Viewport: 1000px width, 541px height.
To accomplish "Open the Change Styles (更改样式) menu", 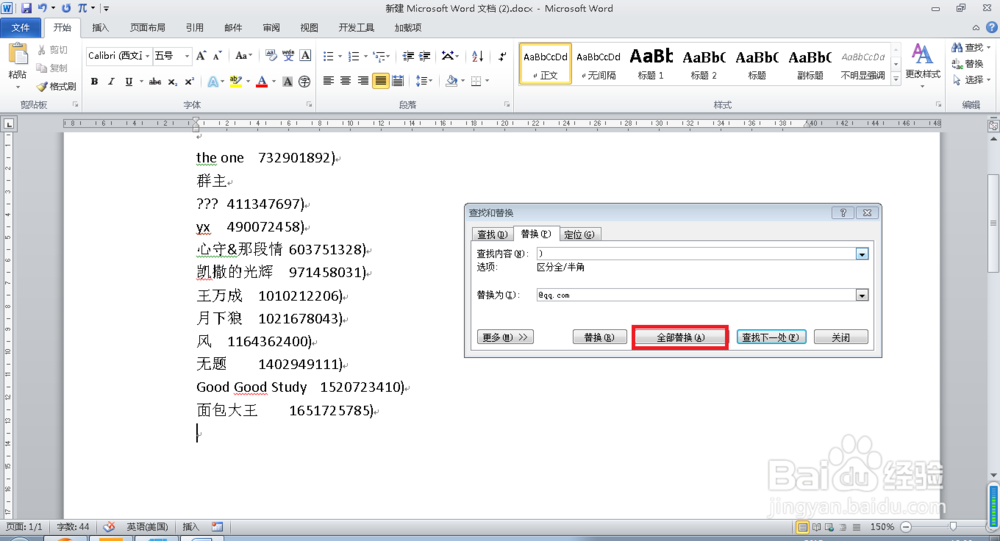I will pyautogui.click(x=923, y=64).
